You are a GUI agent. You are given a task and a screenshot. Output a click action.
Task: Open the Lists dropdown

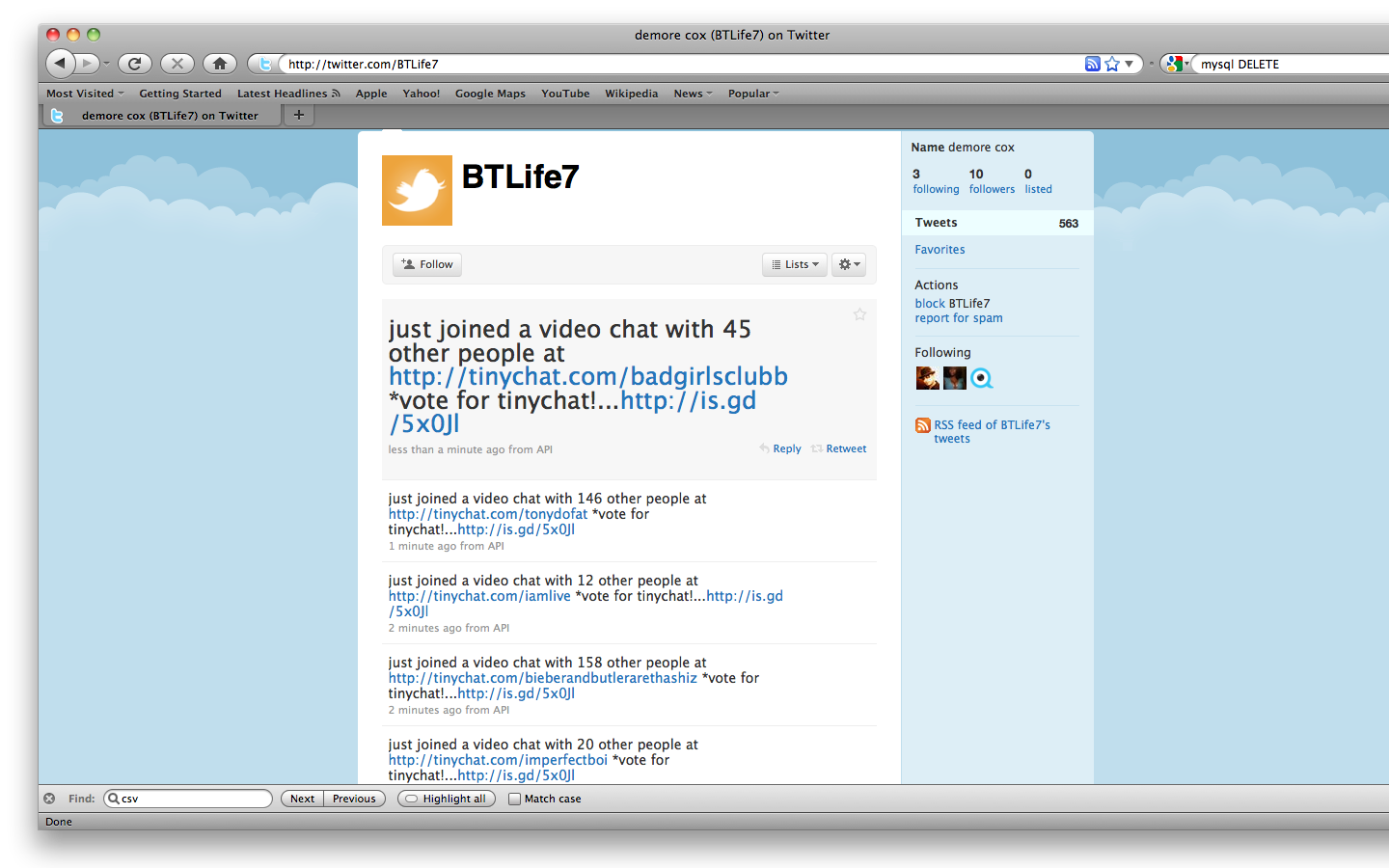(x=794, y=263)
